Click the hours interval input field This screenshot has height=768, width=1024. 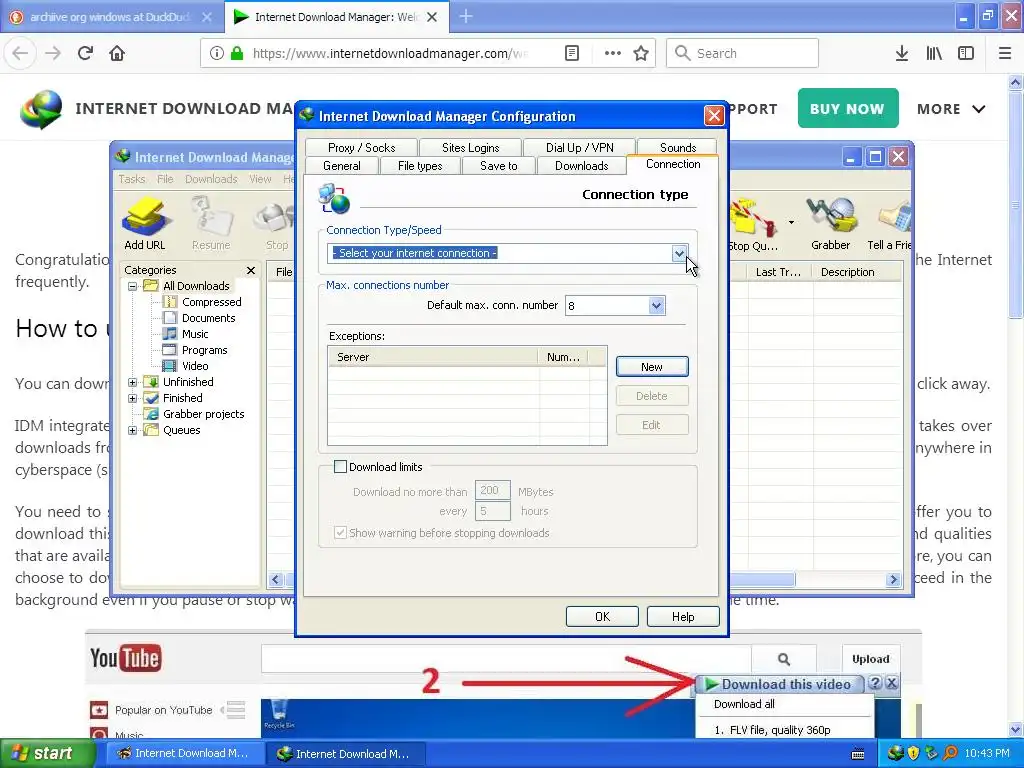tap(492, 511)
